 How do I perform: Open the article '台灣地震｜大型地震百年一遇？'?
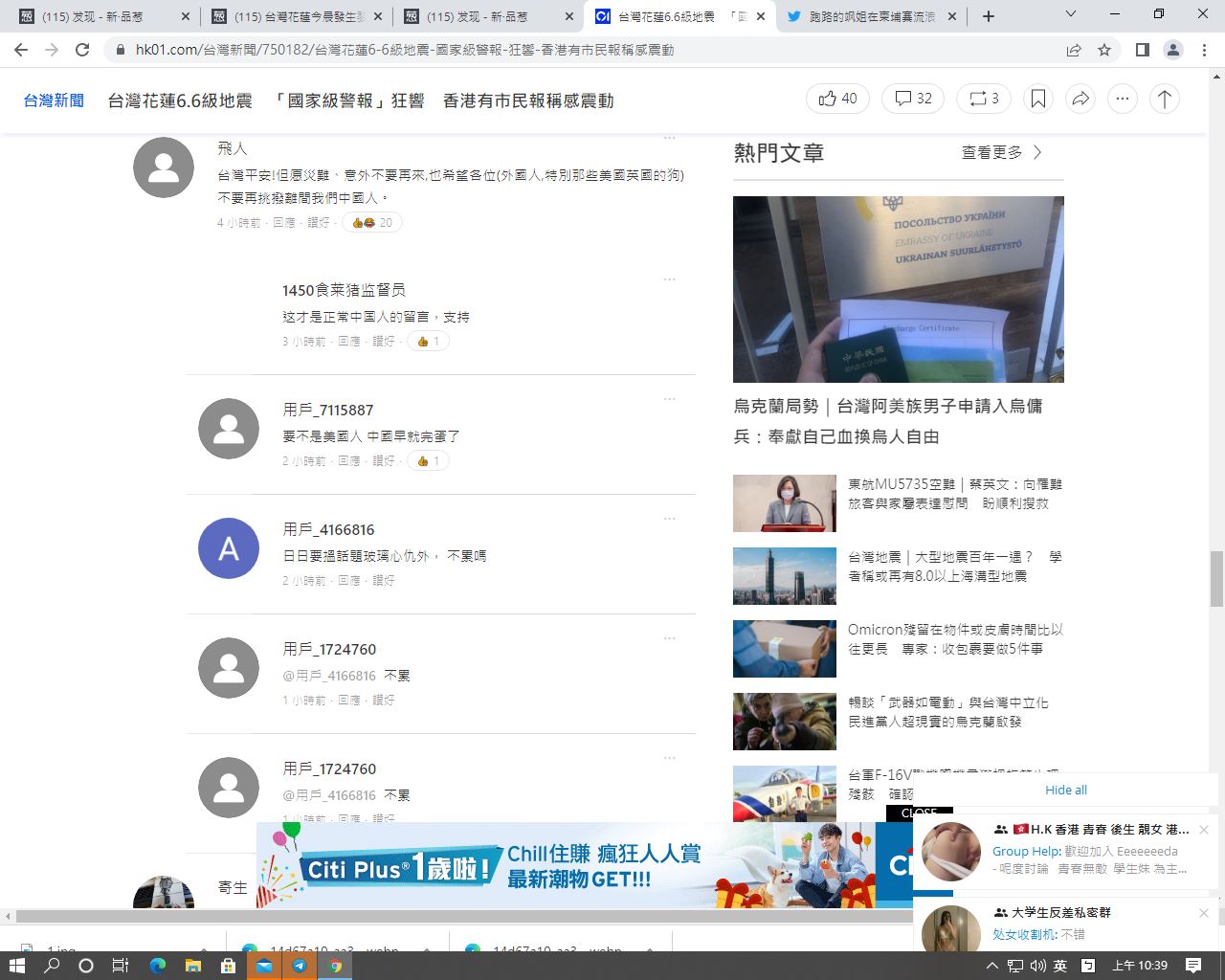955,566
